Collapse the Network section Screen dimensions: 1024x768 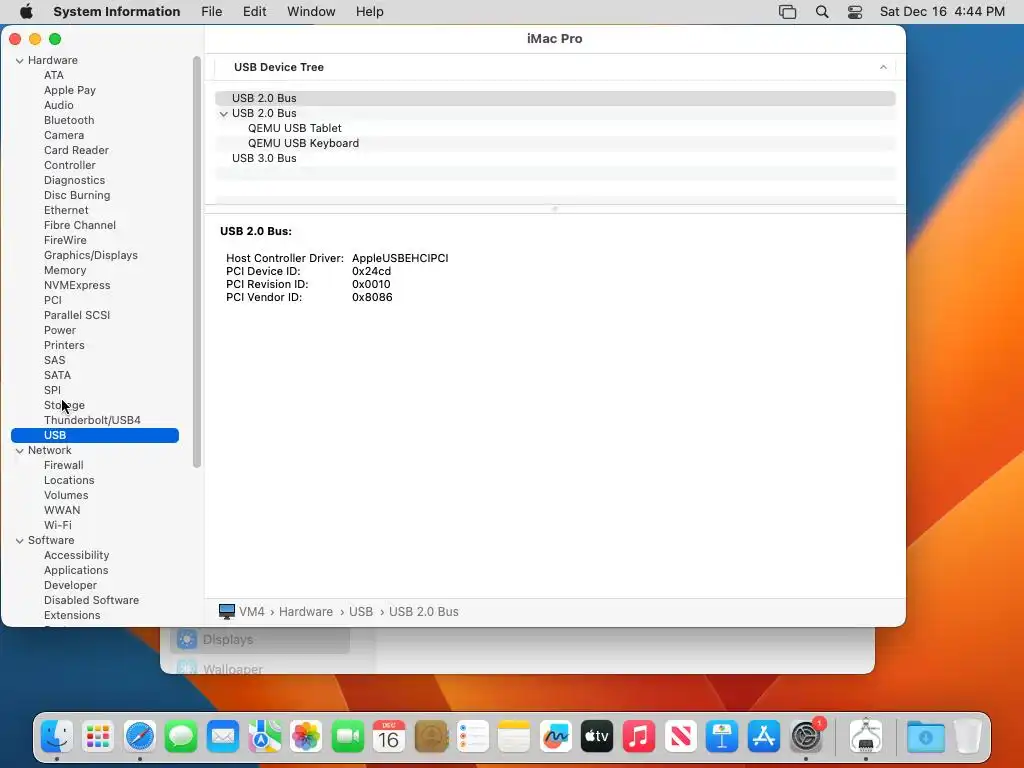click(x=20, y=451)
